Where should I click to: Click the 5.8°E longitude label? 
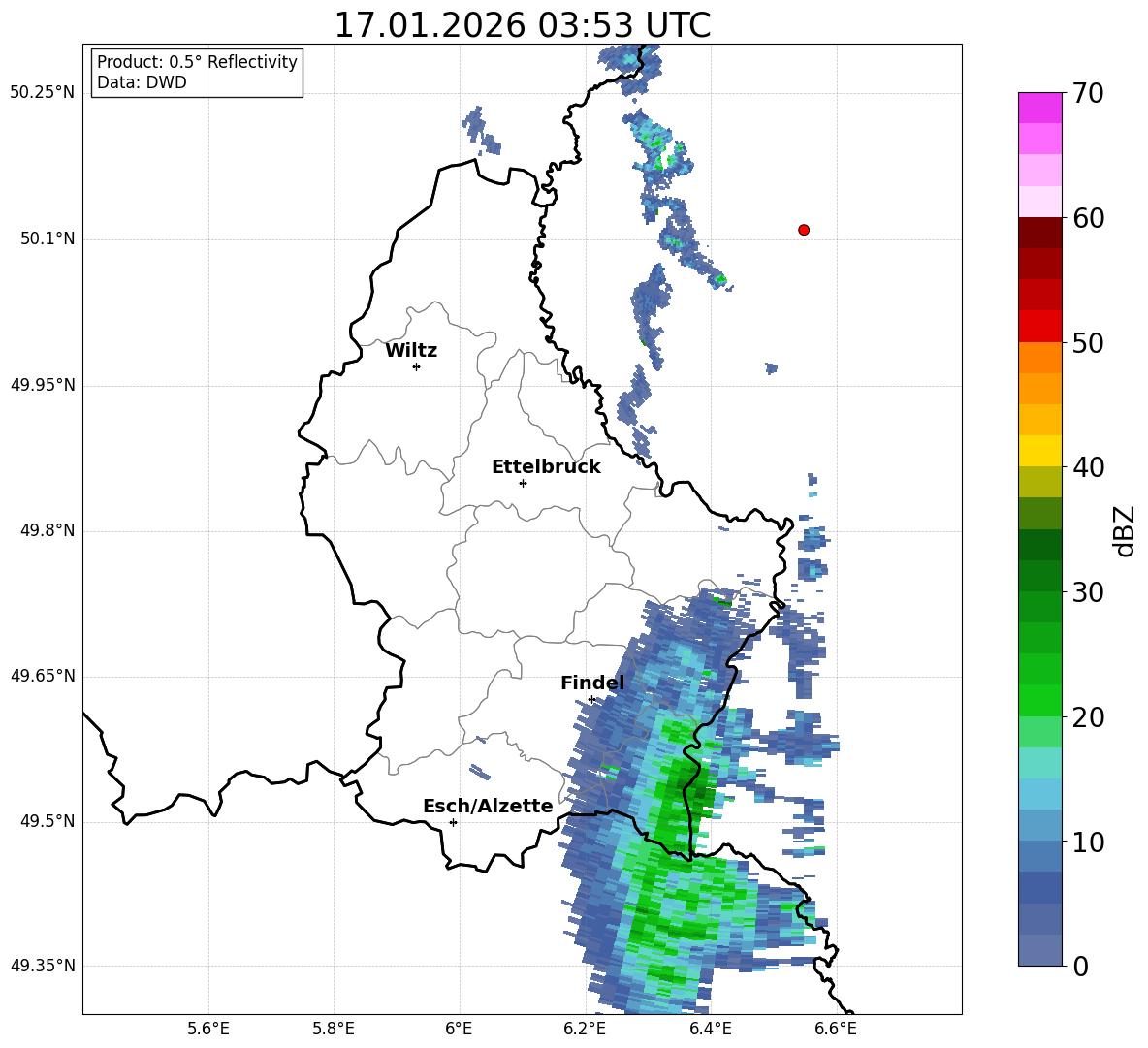[334, 1029]
